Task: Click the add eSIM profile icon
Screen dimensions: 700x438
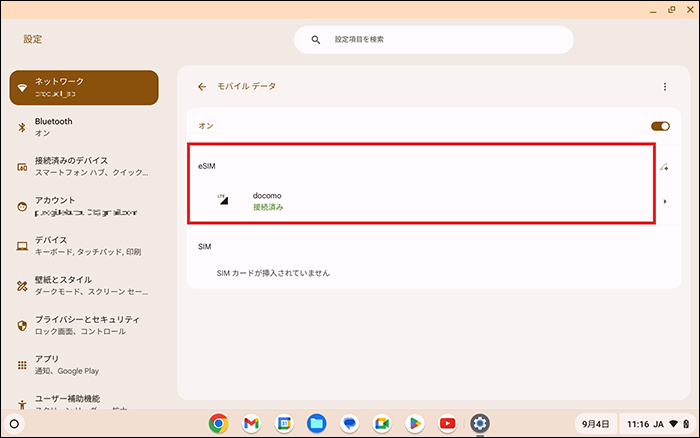Action: point(664,167)
